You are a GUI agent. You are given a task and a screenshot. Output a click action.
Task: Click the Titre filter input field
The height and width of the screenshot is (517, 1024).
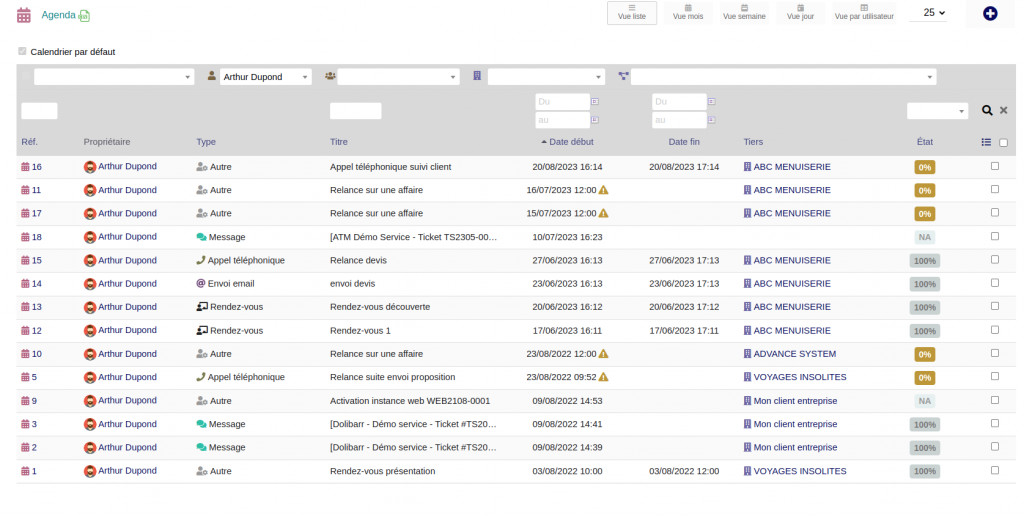point(355,111)
